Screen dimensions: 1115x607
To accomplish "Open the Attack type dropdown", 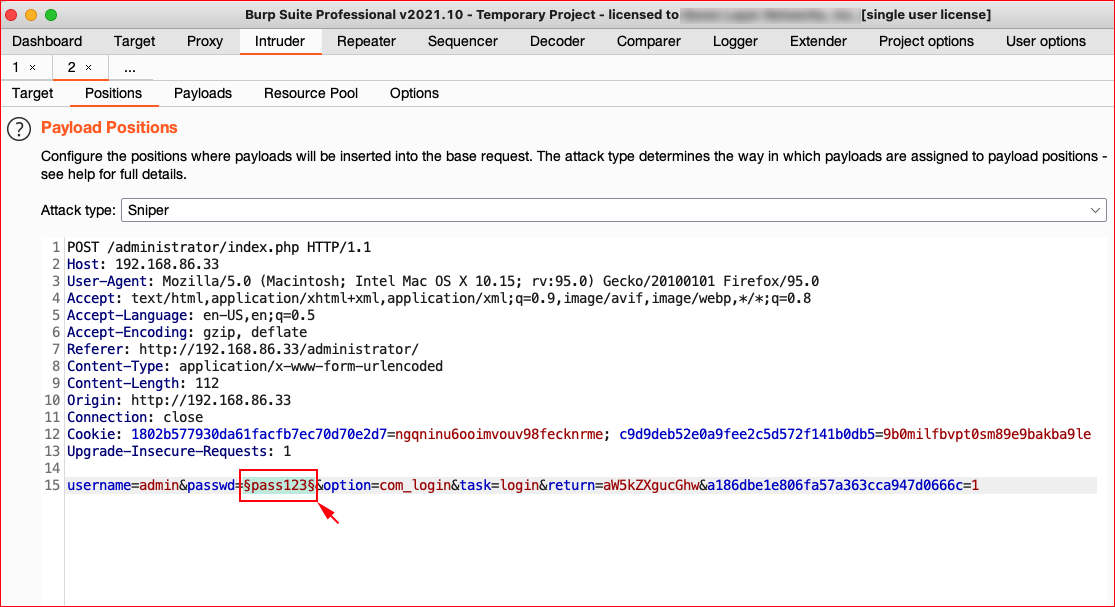I will [614, 210].
